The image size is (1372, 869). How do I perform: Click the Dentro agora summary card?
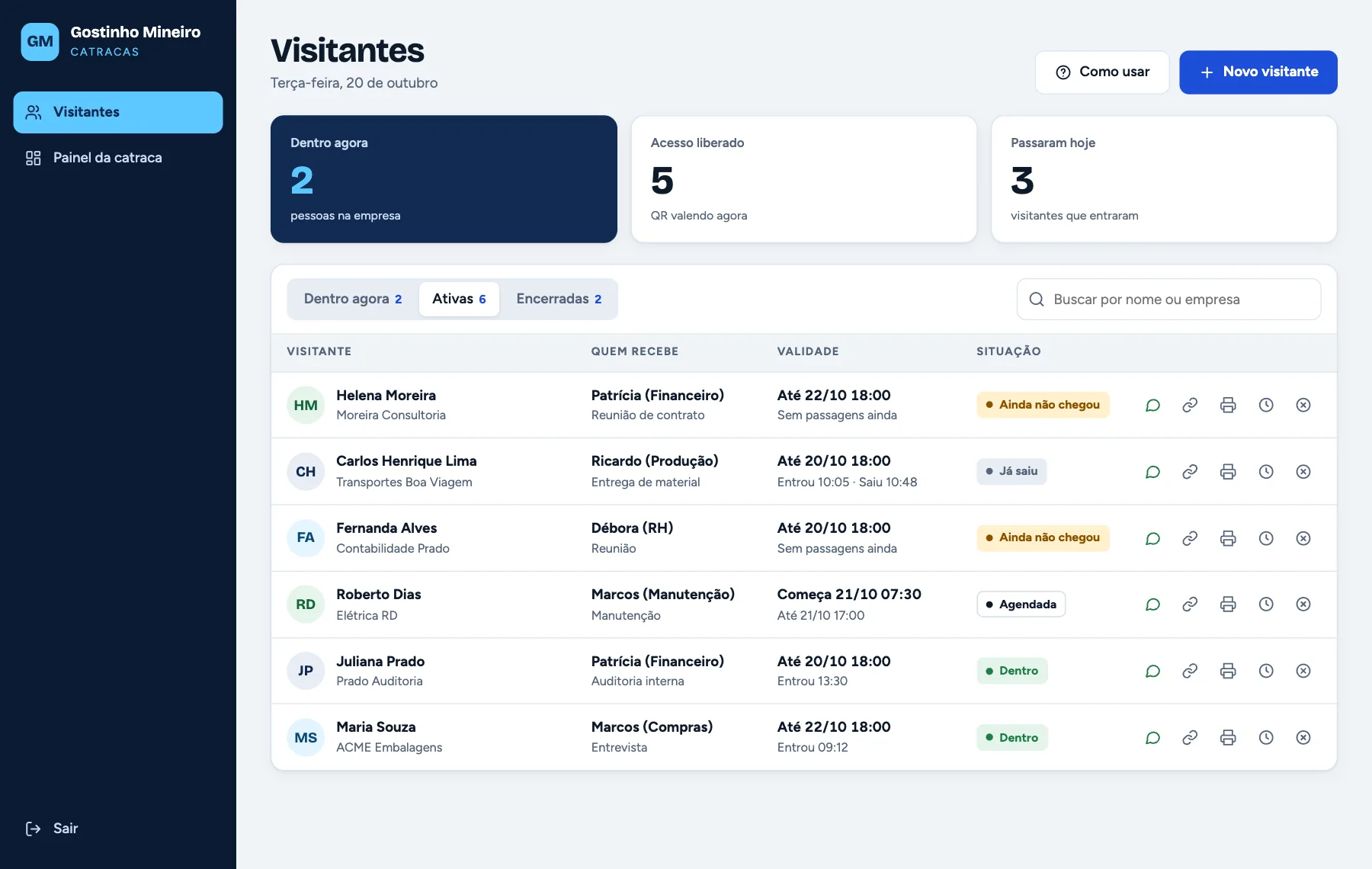444,179
